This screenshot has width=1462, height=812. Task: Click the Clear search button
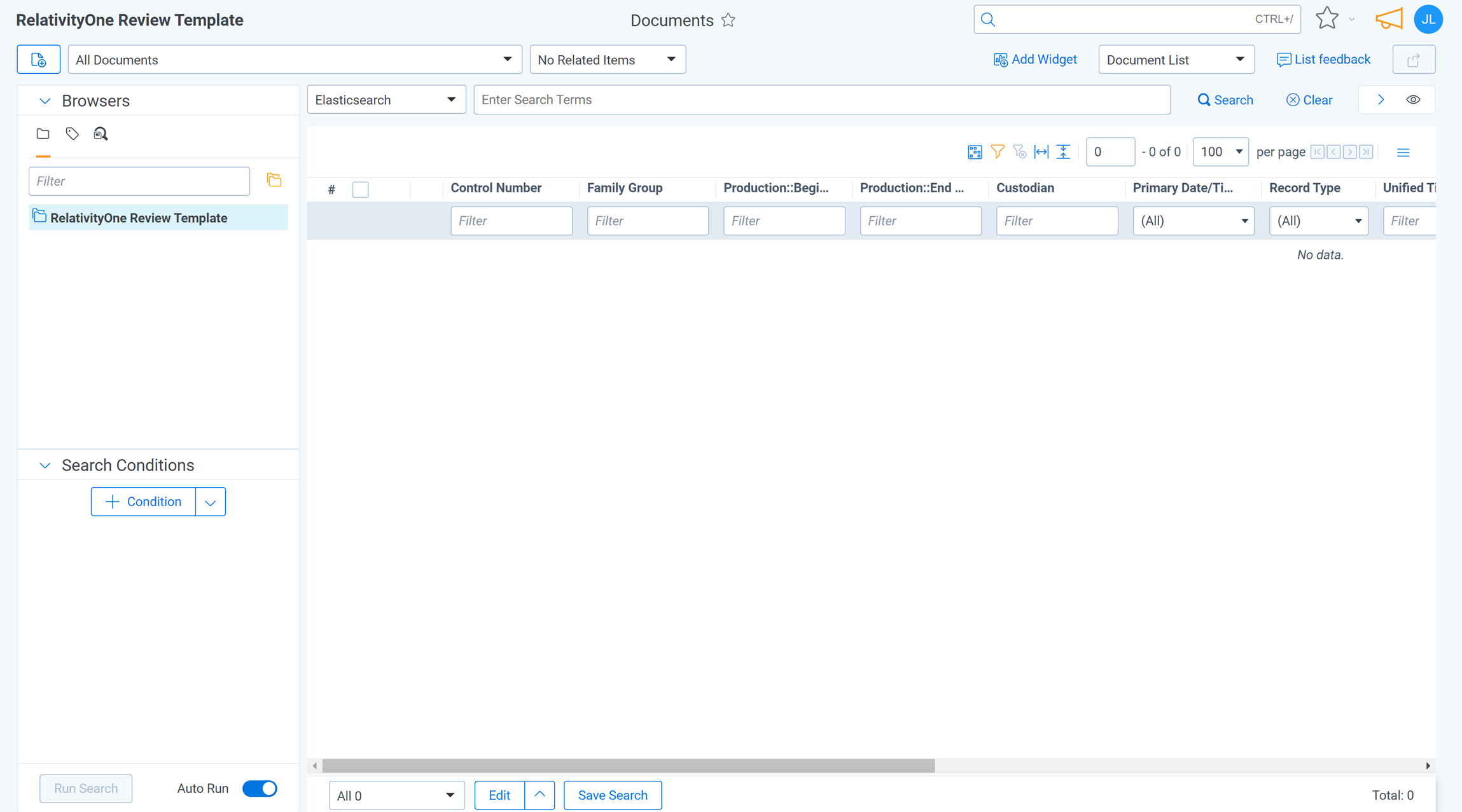pos(1309,100)
